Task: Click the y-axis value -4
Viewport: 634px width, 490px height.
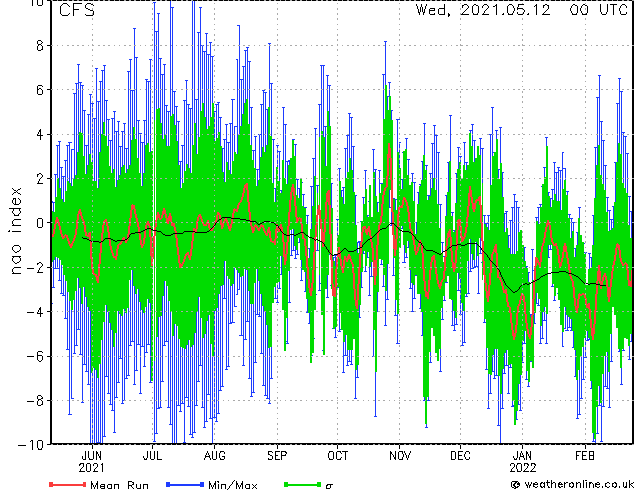Action: (35, 312)
